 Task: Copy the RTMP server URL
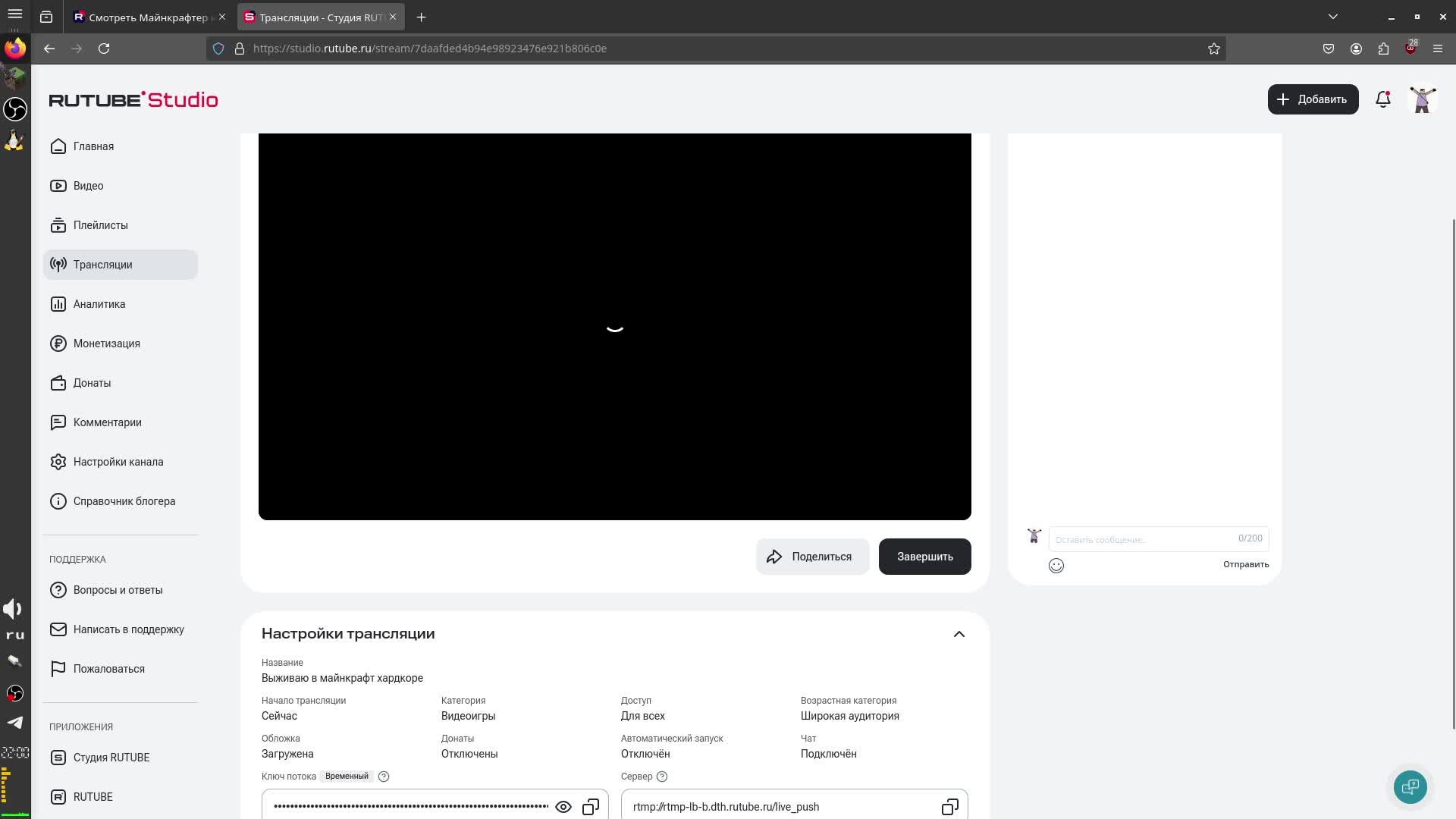(949, 807)
